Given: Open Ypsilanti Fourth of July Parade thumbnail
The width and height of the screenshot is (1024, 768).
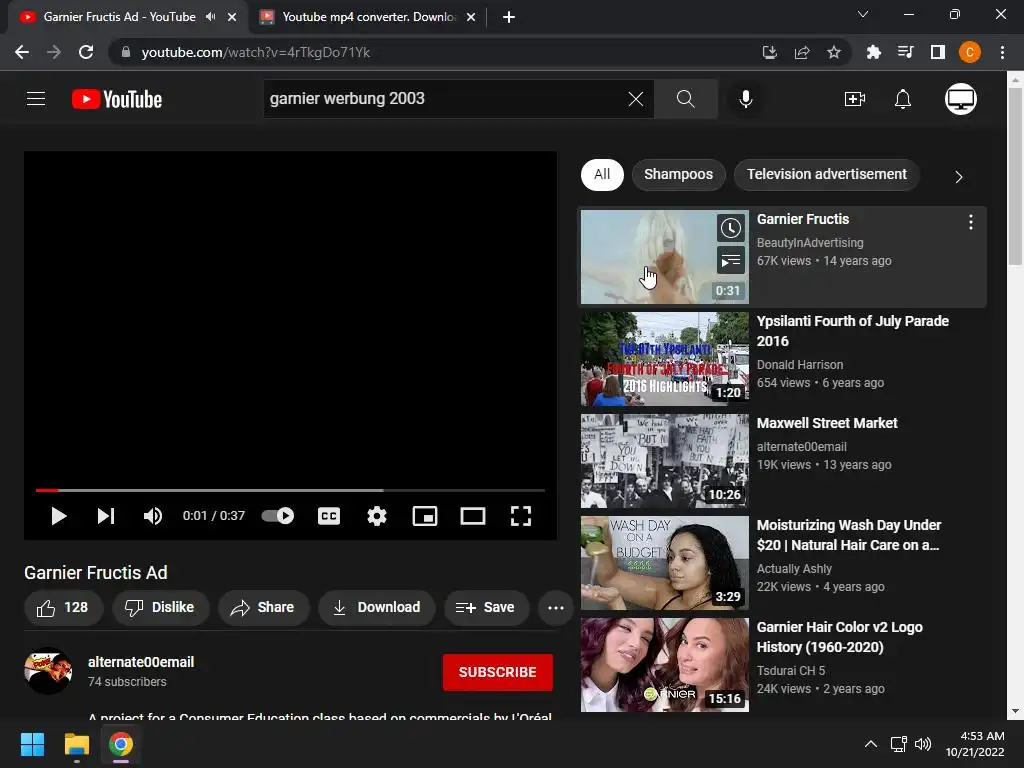Looking at the screenshot, I should [665, 359].
